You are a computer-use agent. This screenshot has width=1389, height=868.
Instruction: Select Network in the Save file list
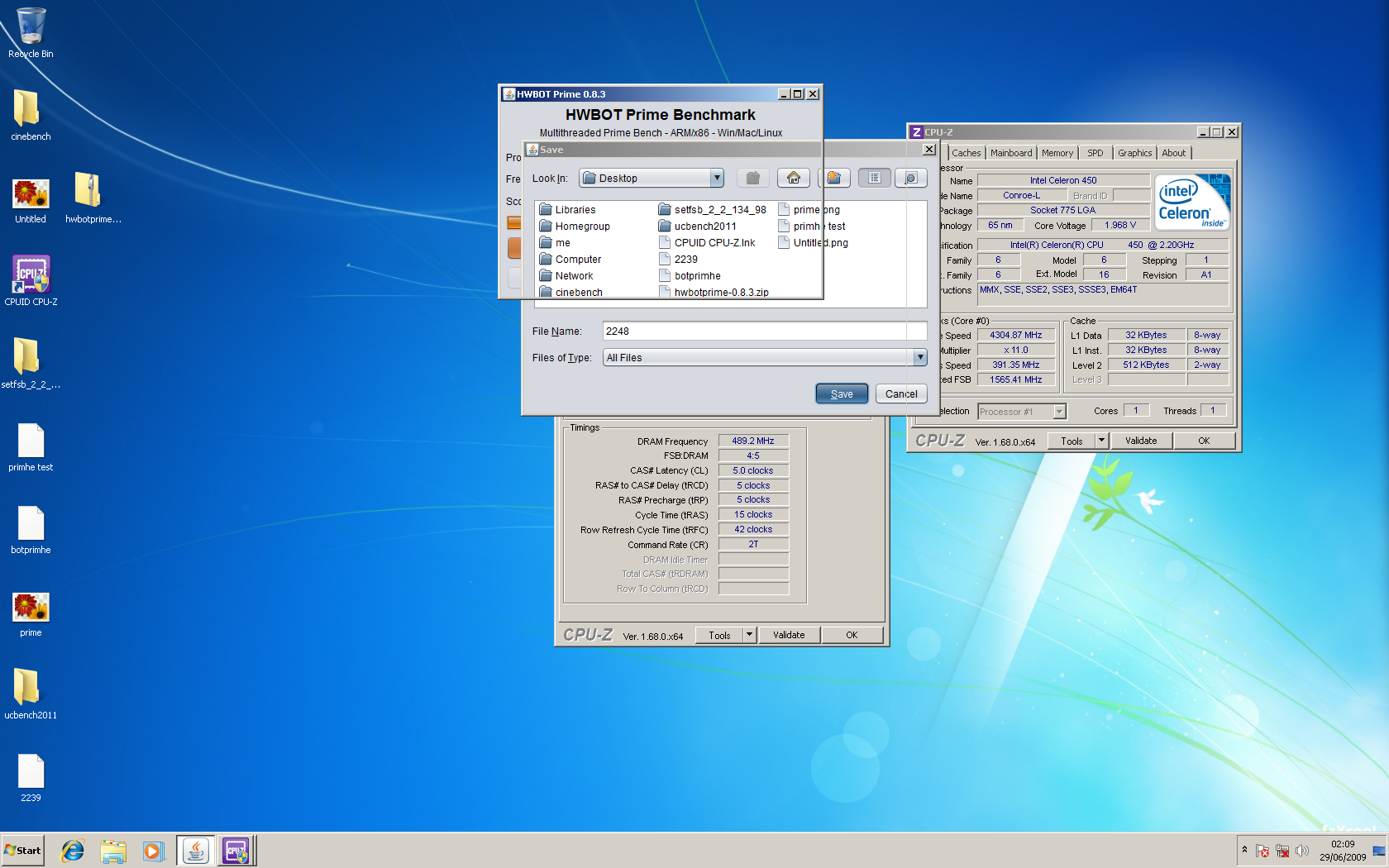point(566,276)
